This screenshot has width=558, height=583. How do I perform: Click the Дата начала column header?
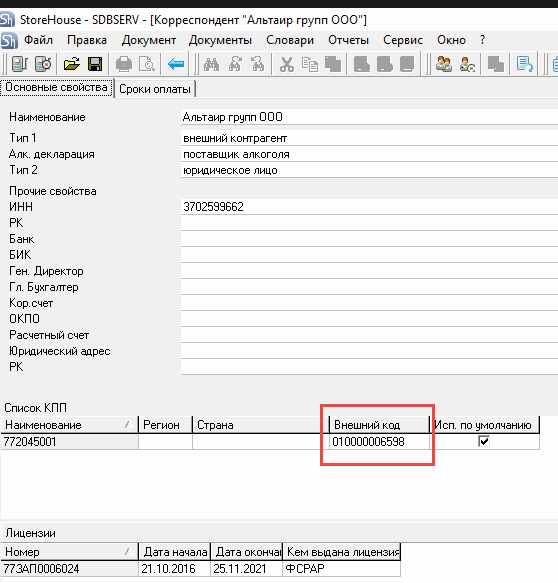point(175,552)
